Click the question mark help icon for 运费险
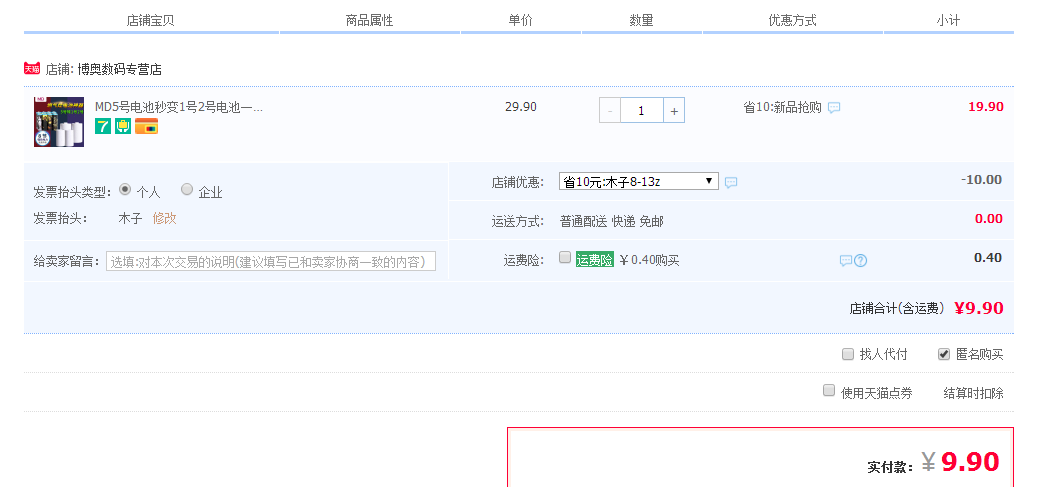The width and height of the screenshot is (1037, 487). (x=860, y=260)
